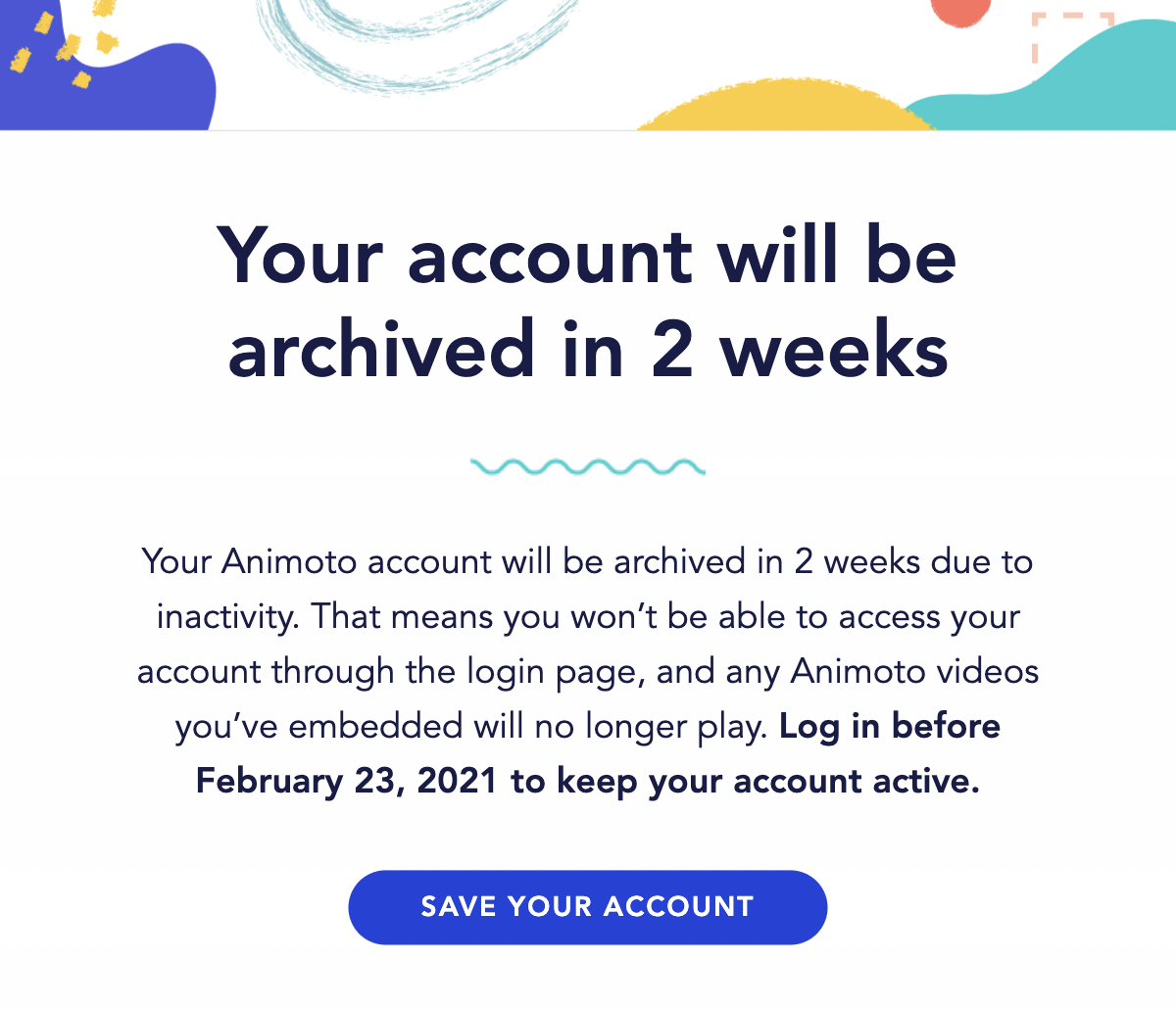Image resolution: width=1176 pixels, height=1009 pixels.
Task: Click 'keep your account active' bold text
Action: point(767,782)
